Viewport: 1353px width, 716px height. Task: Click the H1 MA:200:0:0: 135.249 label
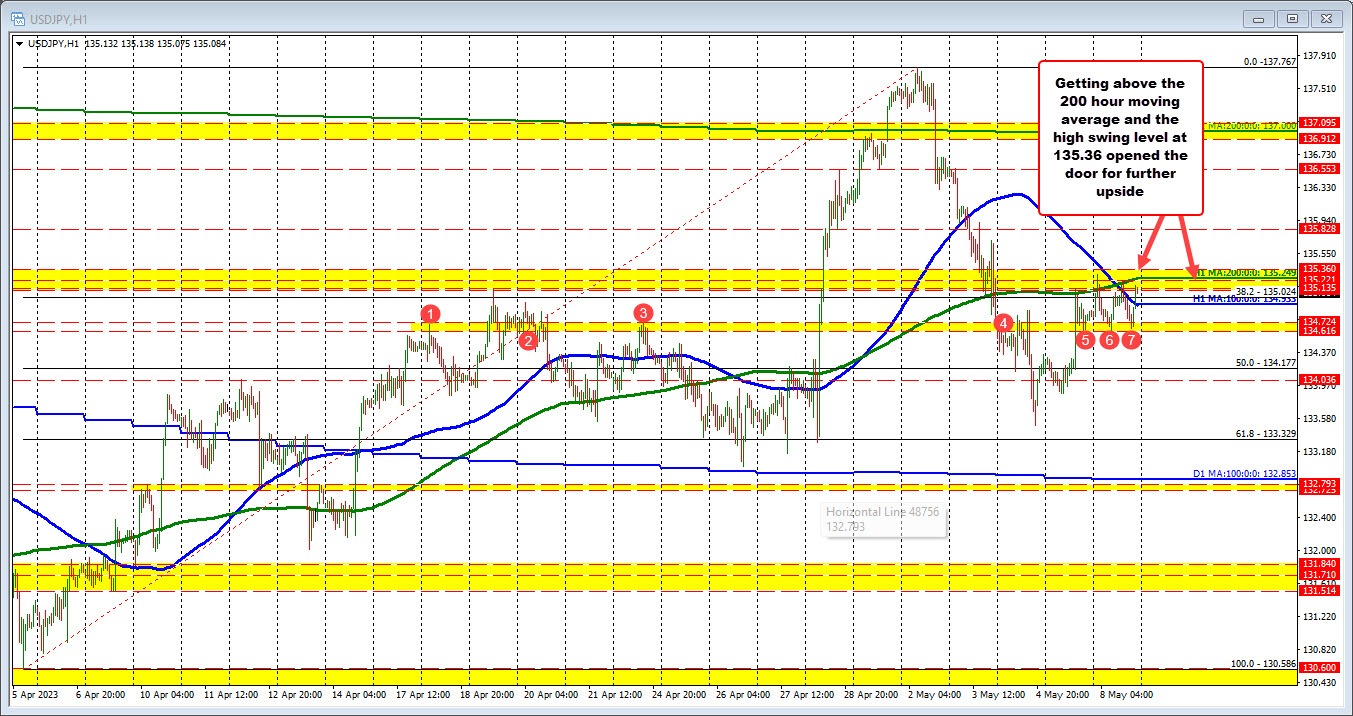point(1247,272)
